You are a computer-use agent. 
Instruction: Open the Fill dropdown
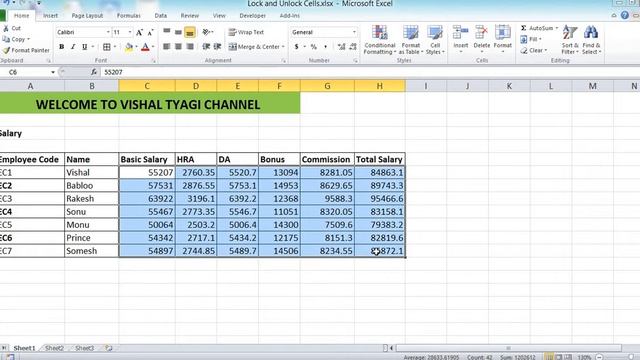531,39
